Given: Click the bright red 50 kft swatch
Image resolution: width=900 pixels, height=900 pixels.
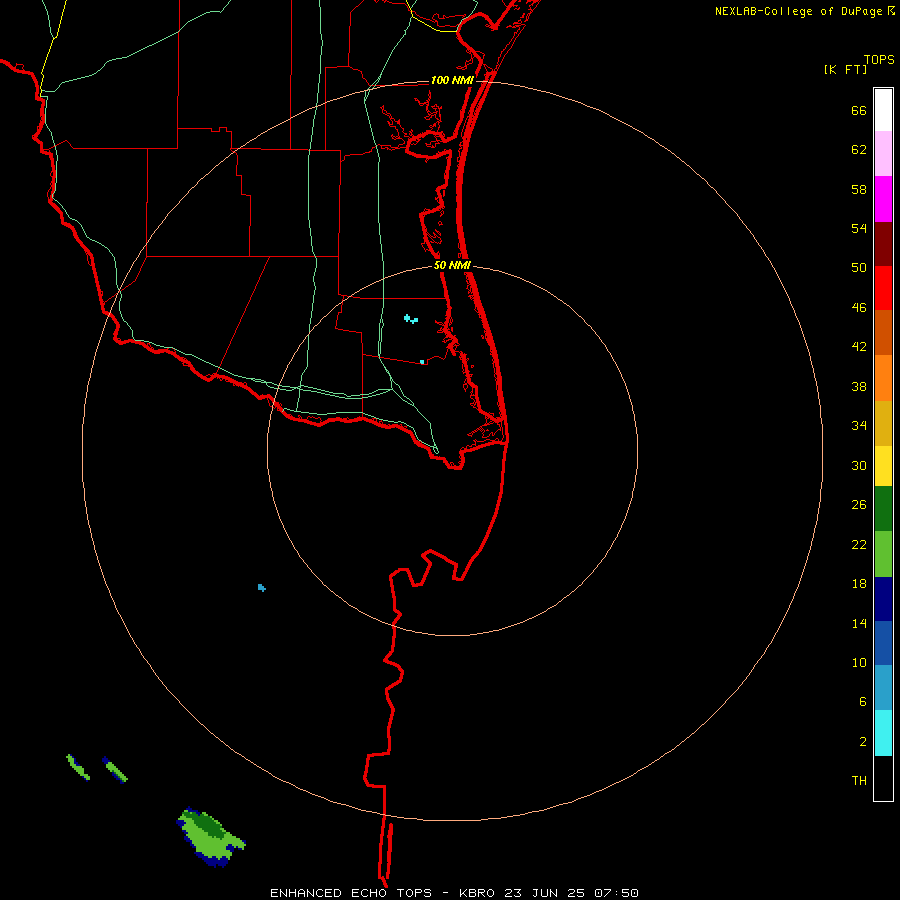Looking at the screenshot, I should point(883,288).
